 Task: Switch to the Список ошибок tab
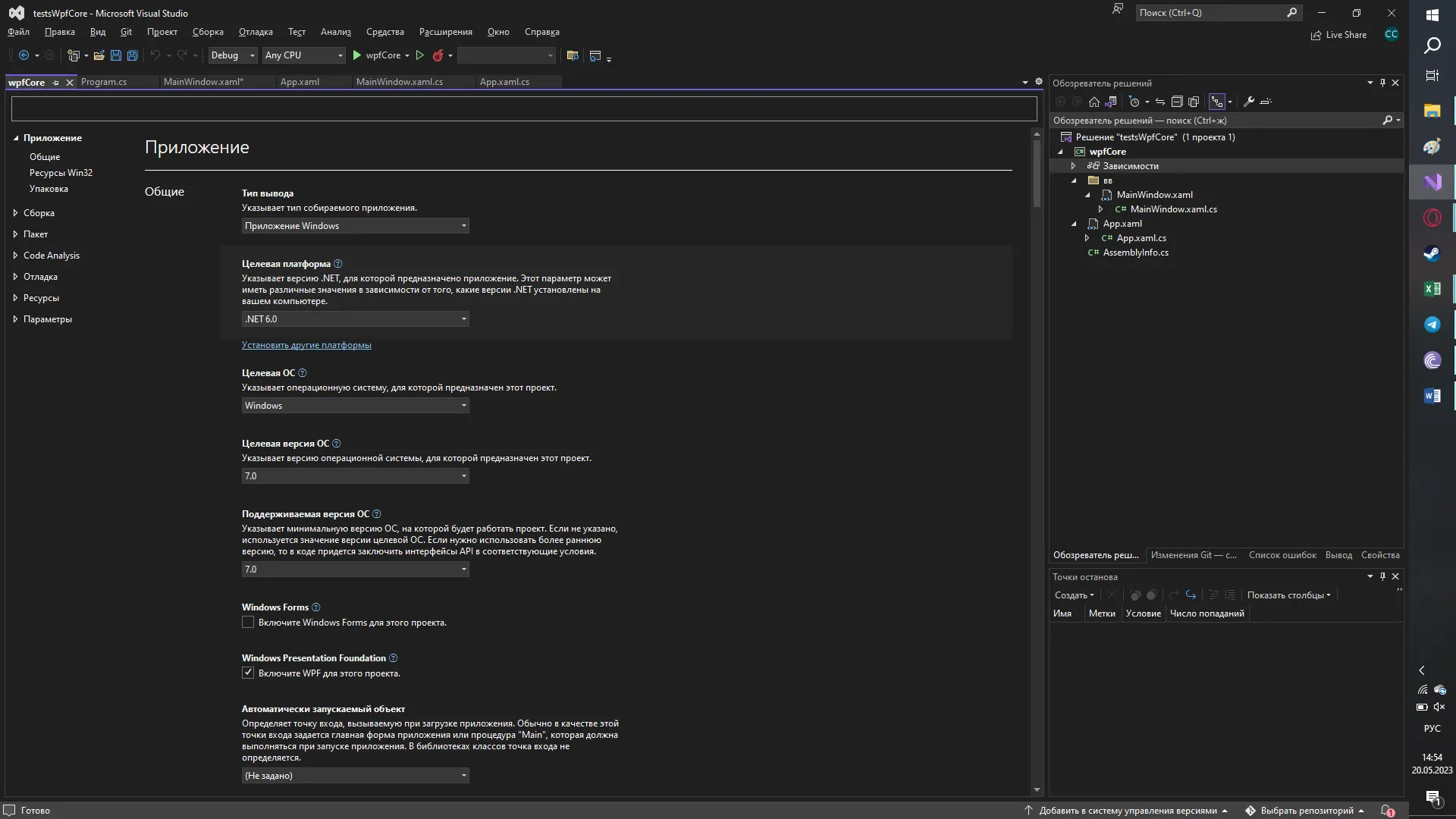(x=1282, y=555)
